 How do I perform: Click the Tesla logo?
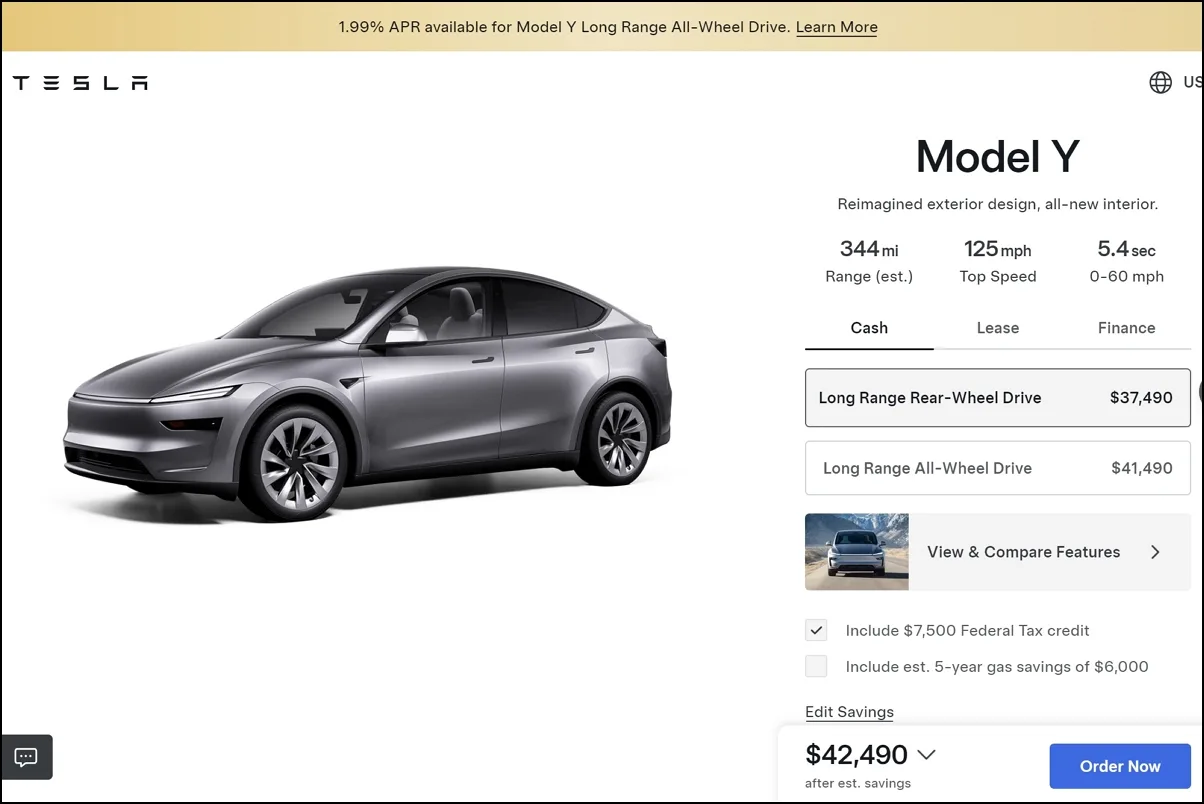(x=80, y=83)
